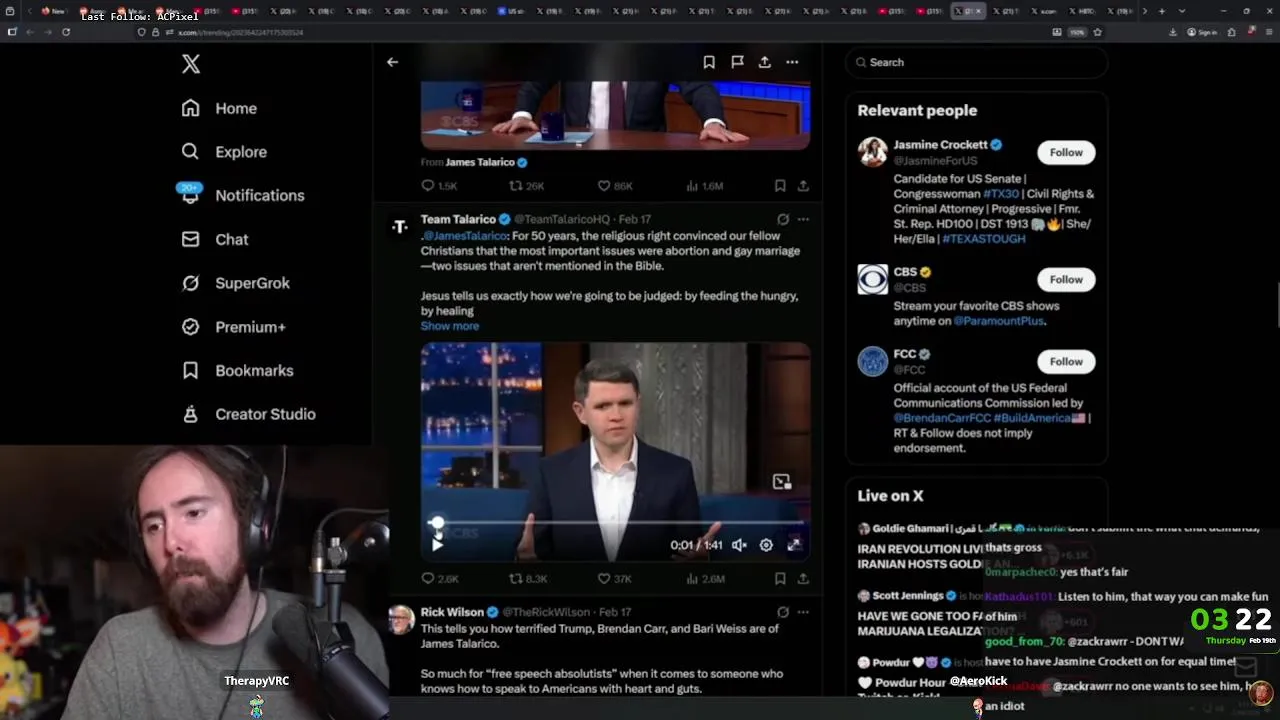This screenshot has height=720, width=1280.
Task: Open Team Talarico avatar
Action: [400, 227]
